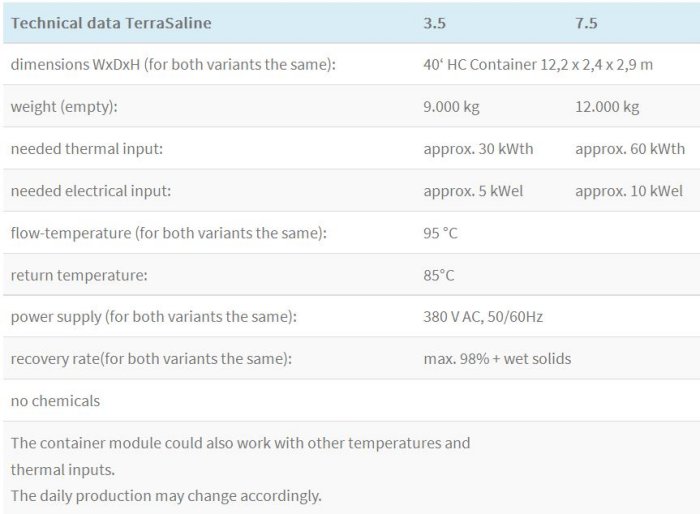Click the dimensions WxDxH row label
Viewport: 700px width, 514px height.
coord(172,64)
